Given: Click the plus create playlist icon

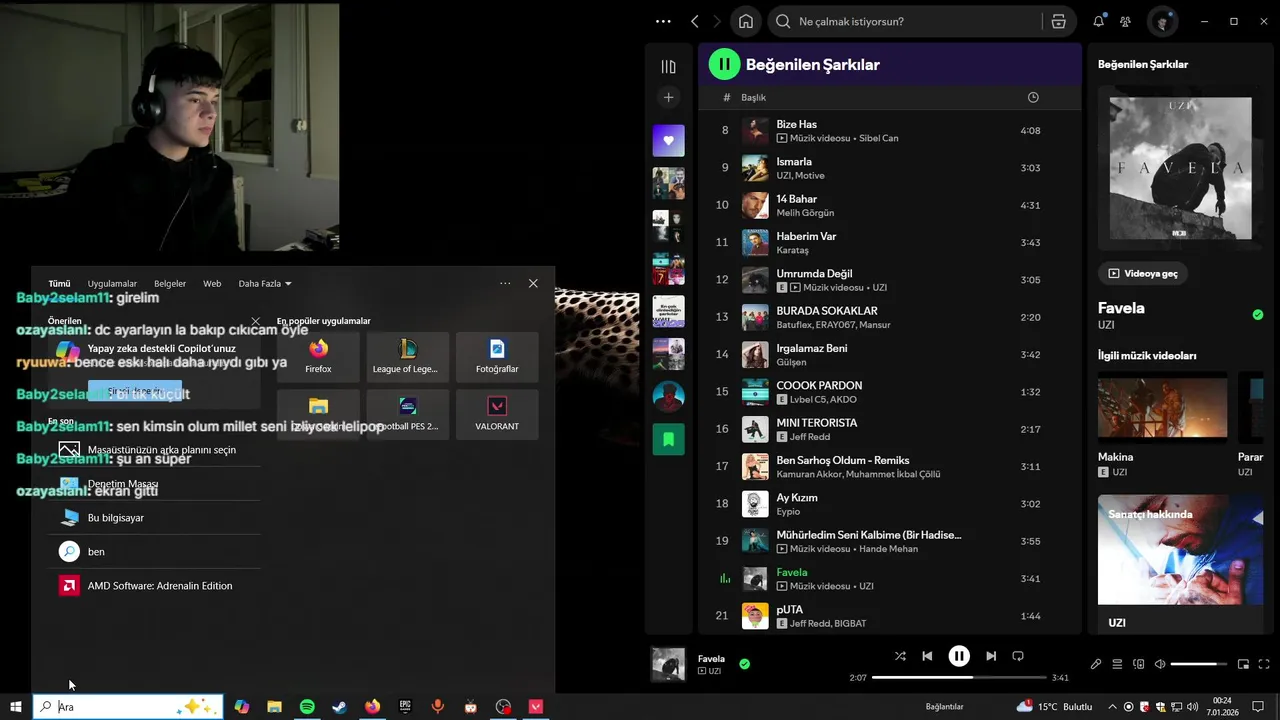Looking at the screenshot, I should (x=668, y=97).
